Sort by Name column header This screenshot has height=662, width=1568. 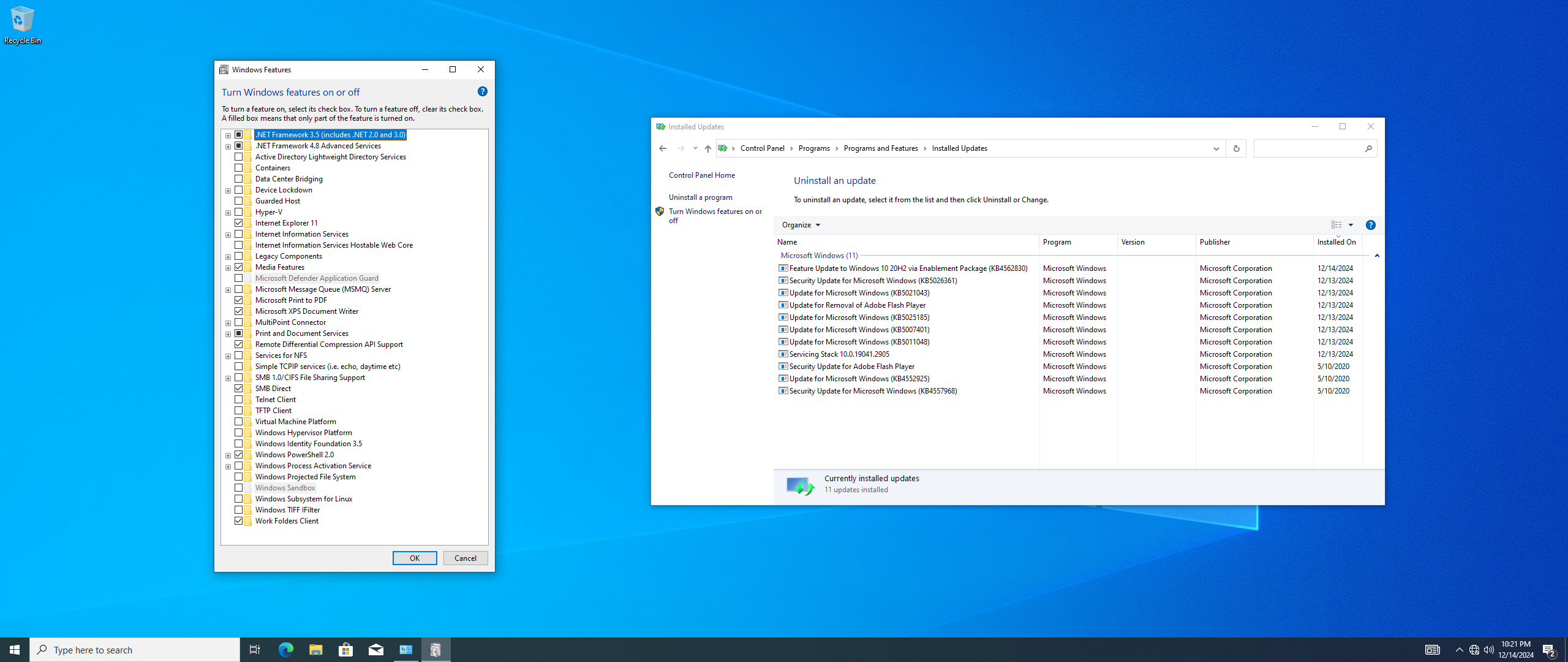coord(907,242)
